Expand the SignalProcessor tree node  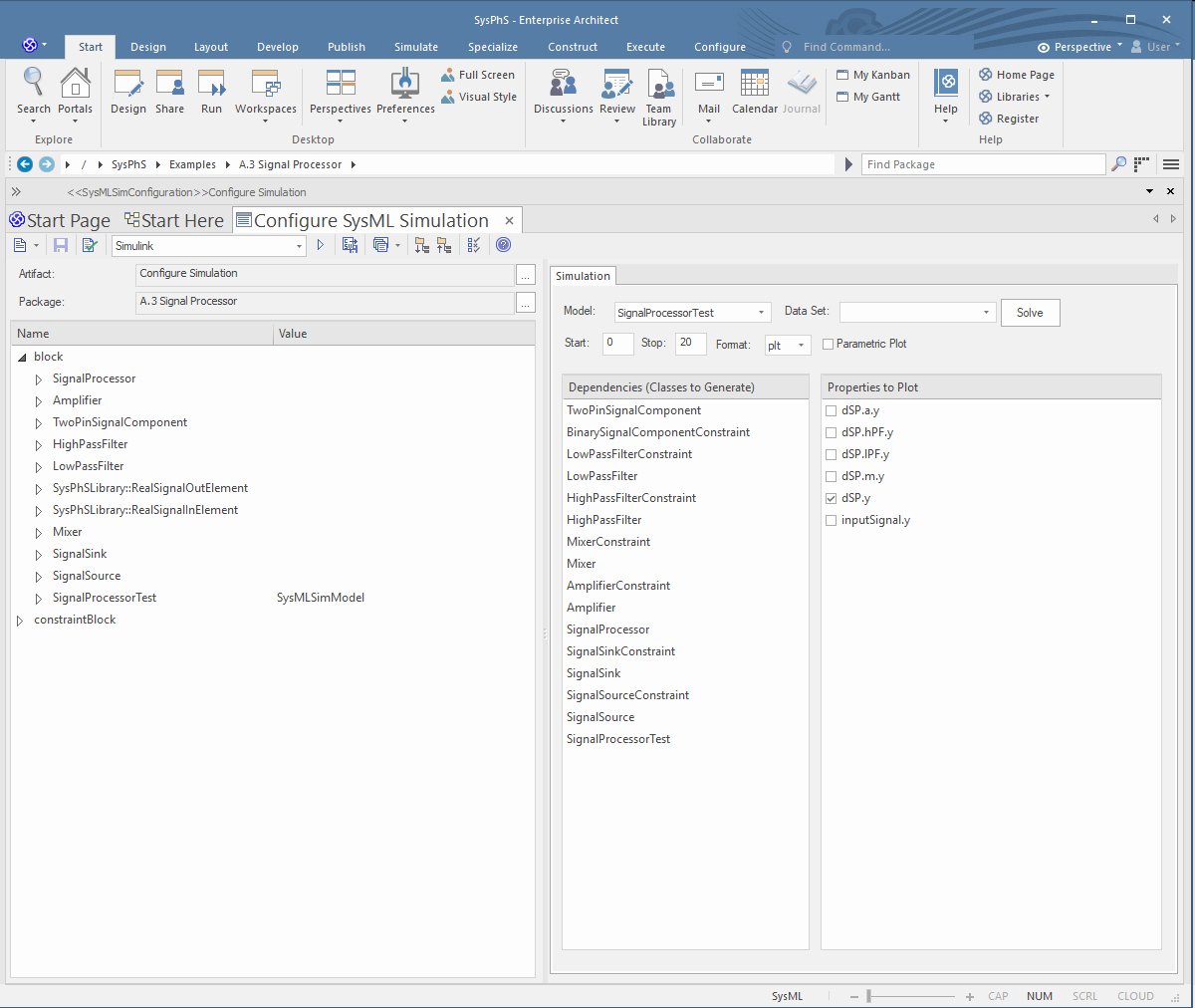coord(39,379)
